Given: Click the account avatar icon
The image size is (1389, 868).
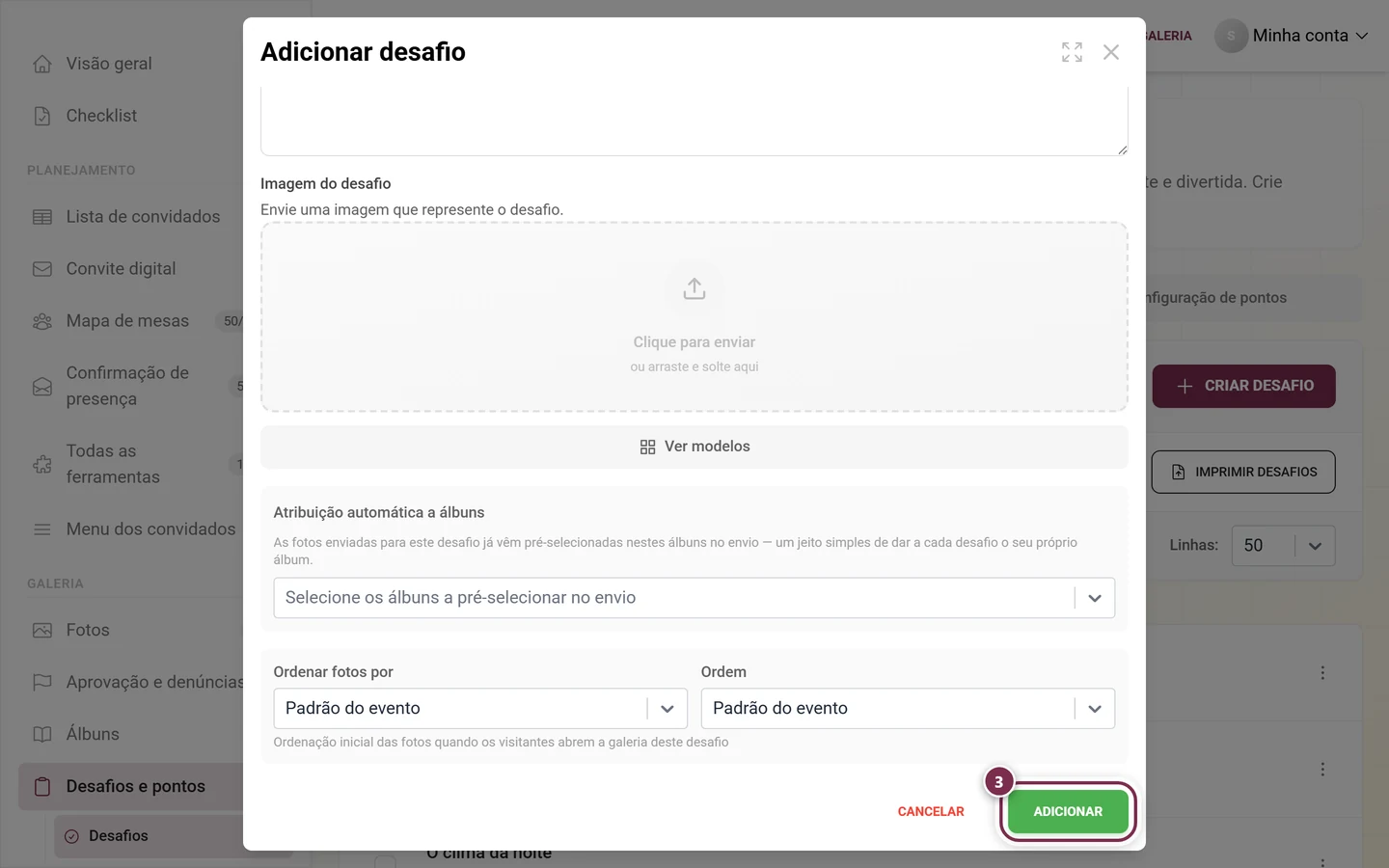Looking at the screenshot, I should [x=1231, y=36].
